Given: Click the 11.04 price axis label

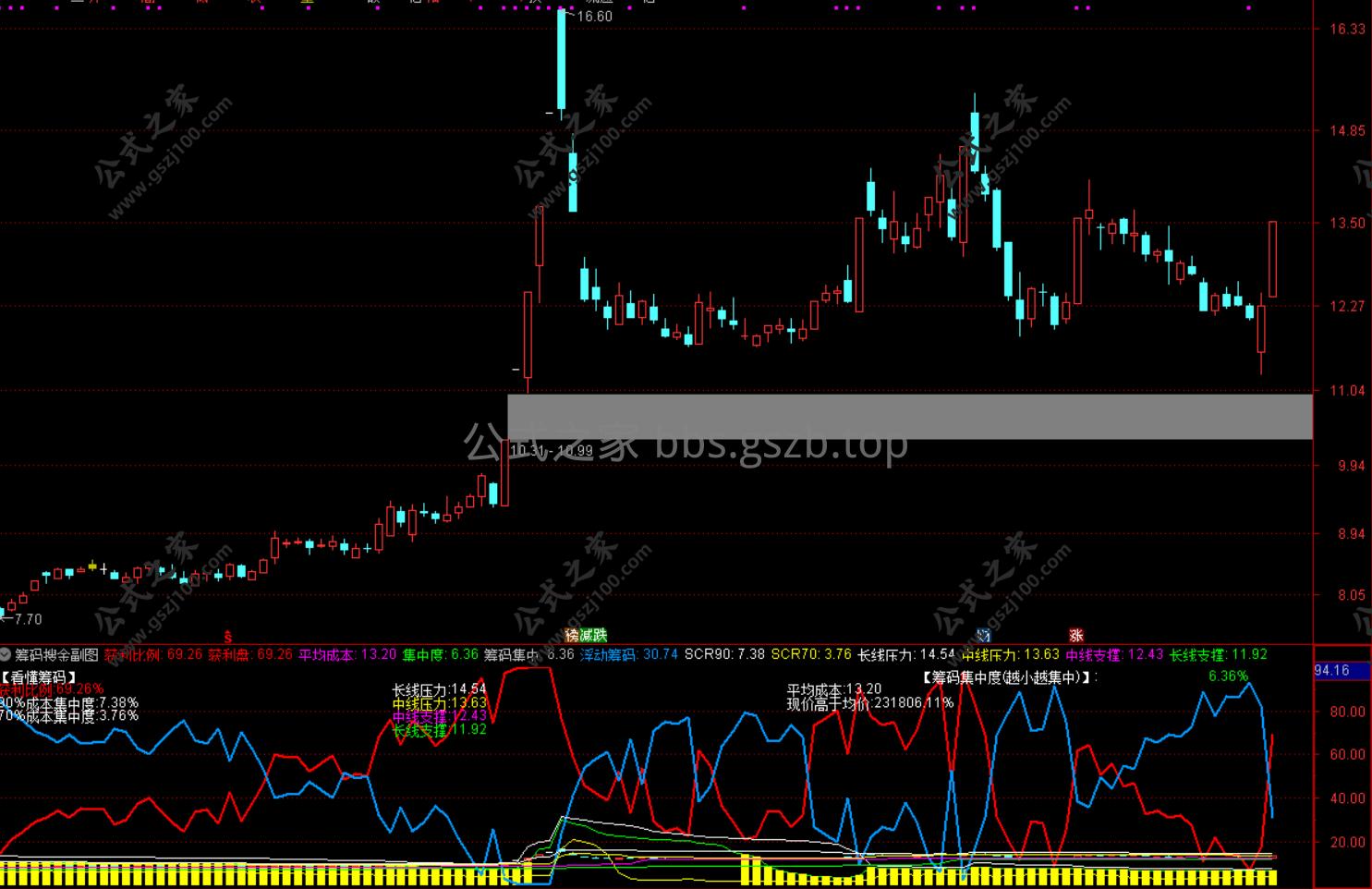Looking at the screenshot, I should click(x=1347, y=391).
